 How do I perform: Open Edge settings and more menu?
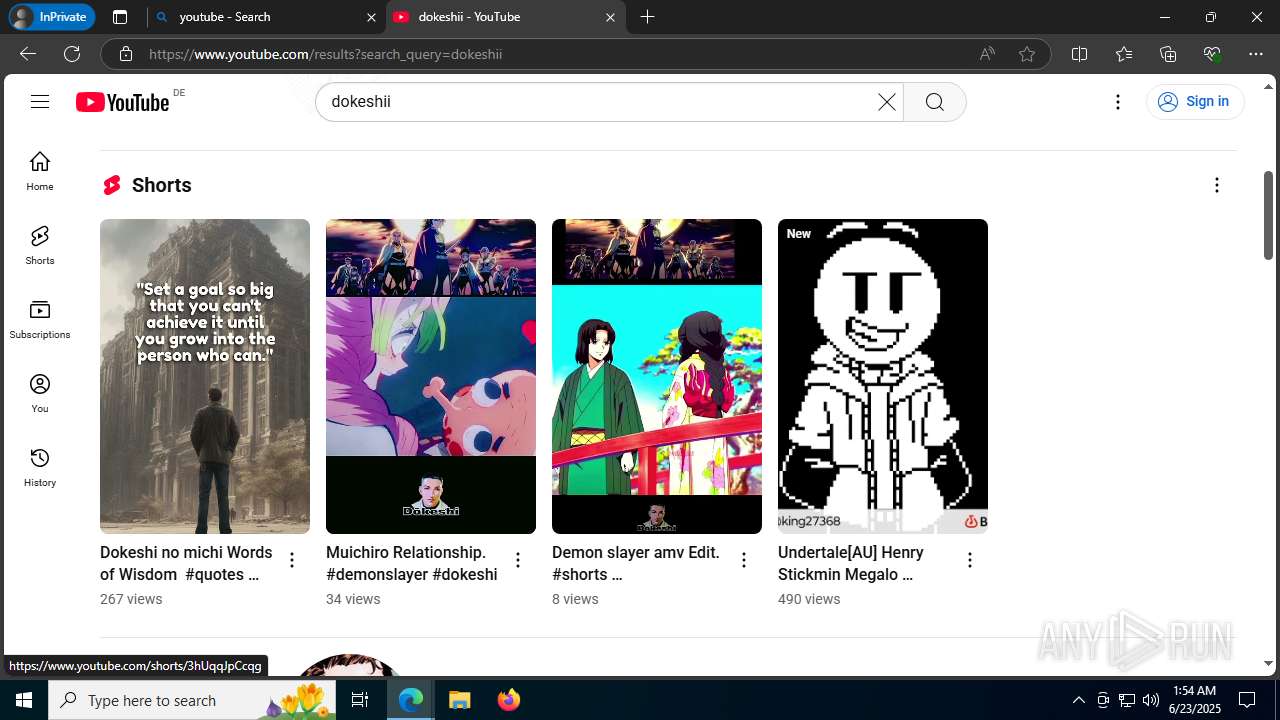pos(1256,54)
